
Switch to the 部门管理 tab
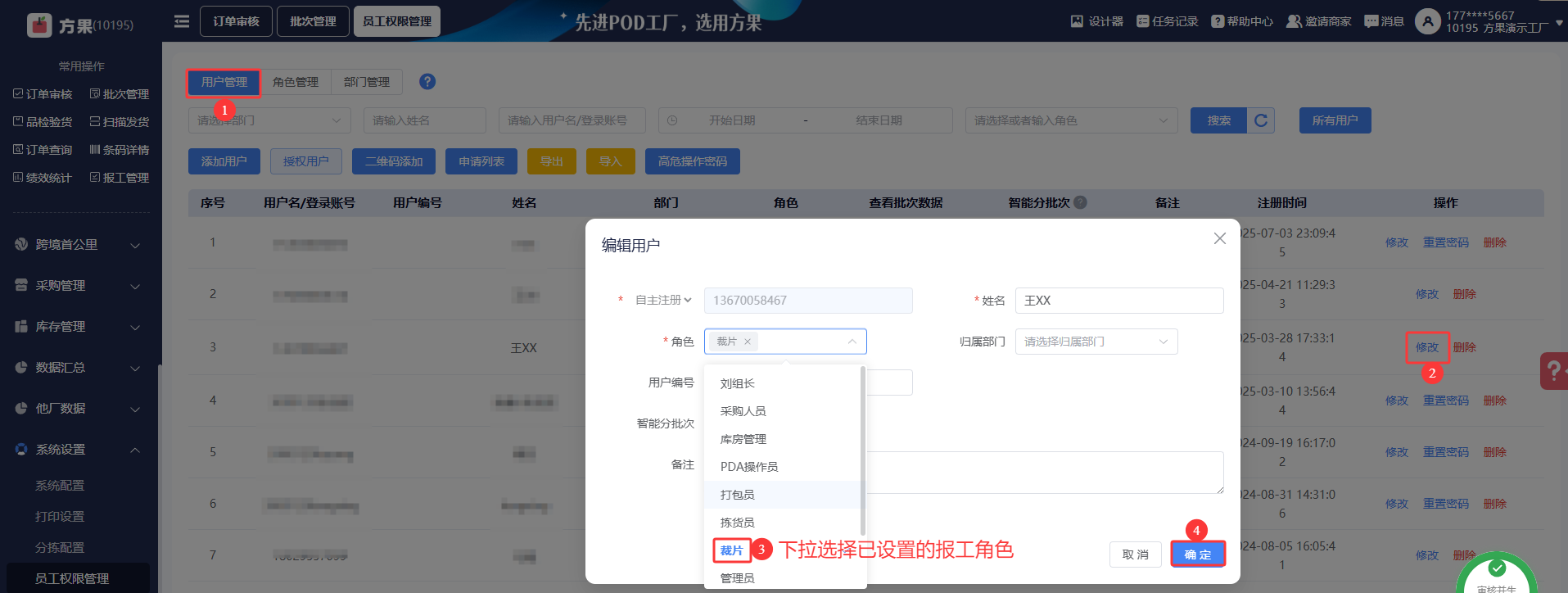pos(366,82)
